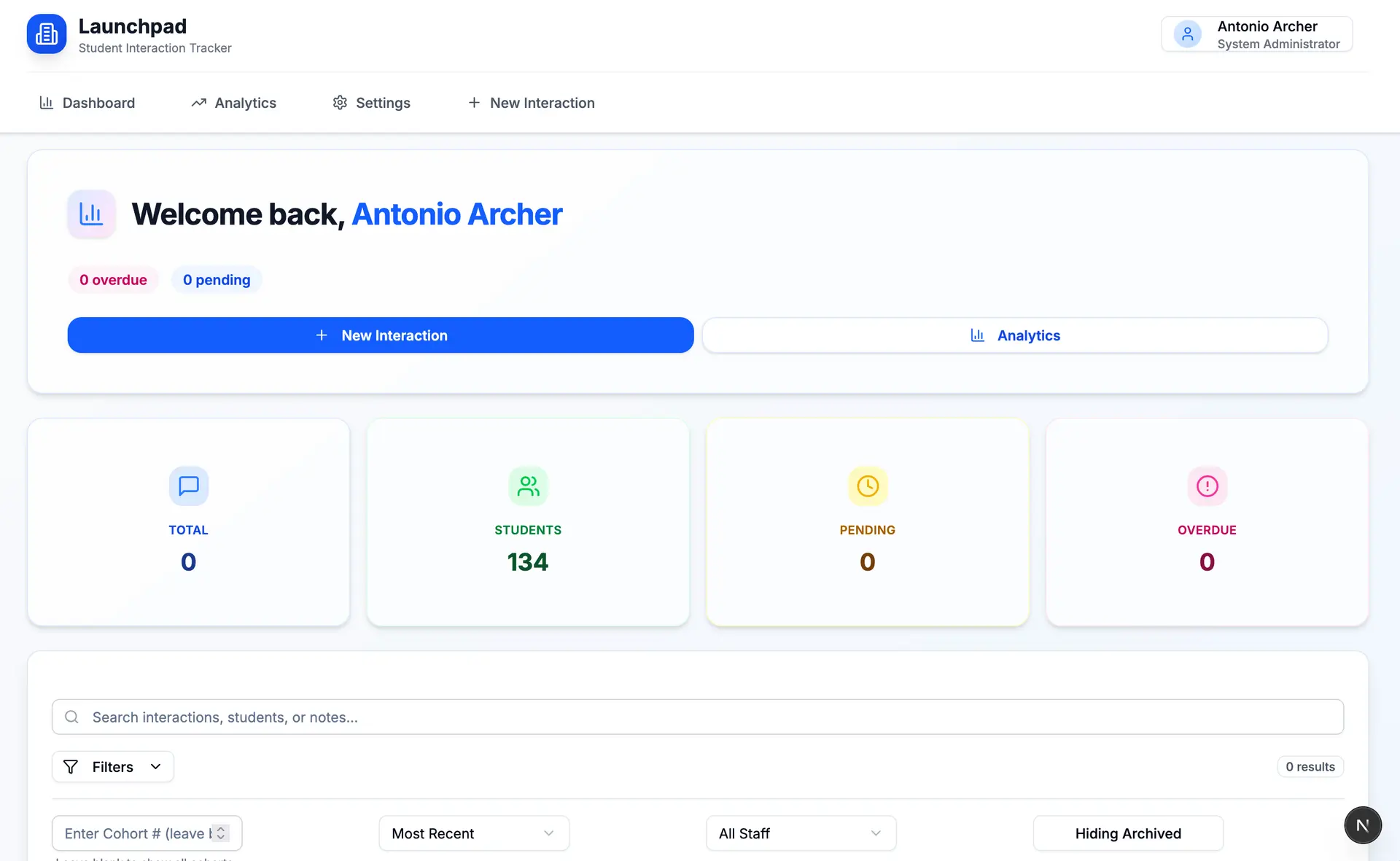Click the Pending clock icon
1400x861 pixels.
coord(867,486)
